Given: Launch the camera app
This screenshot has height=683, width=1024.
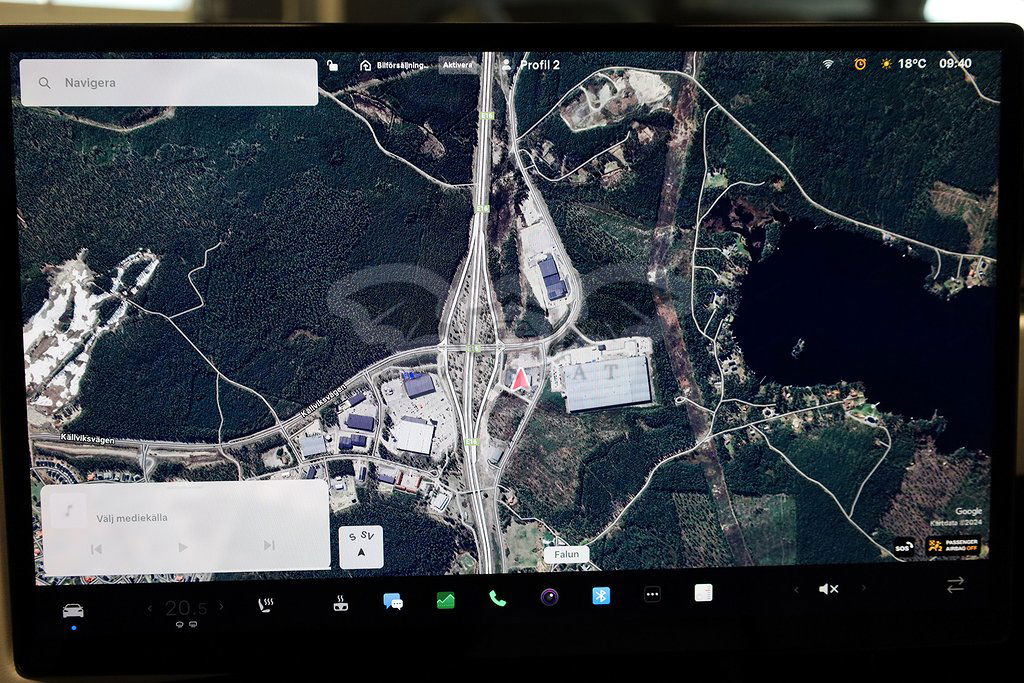Looking at the screenshot, I should [x=549, y=597].
